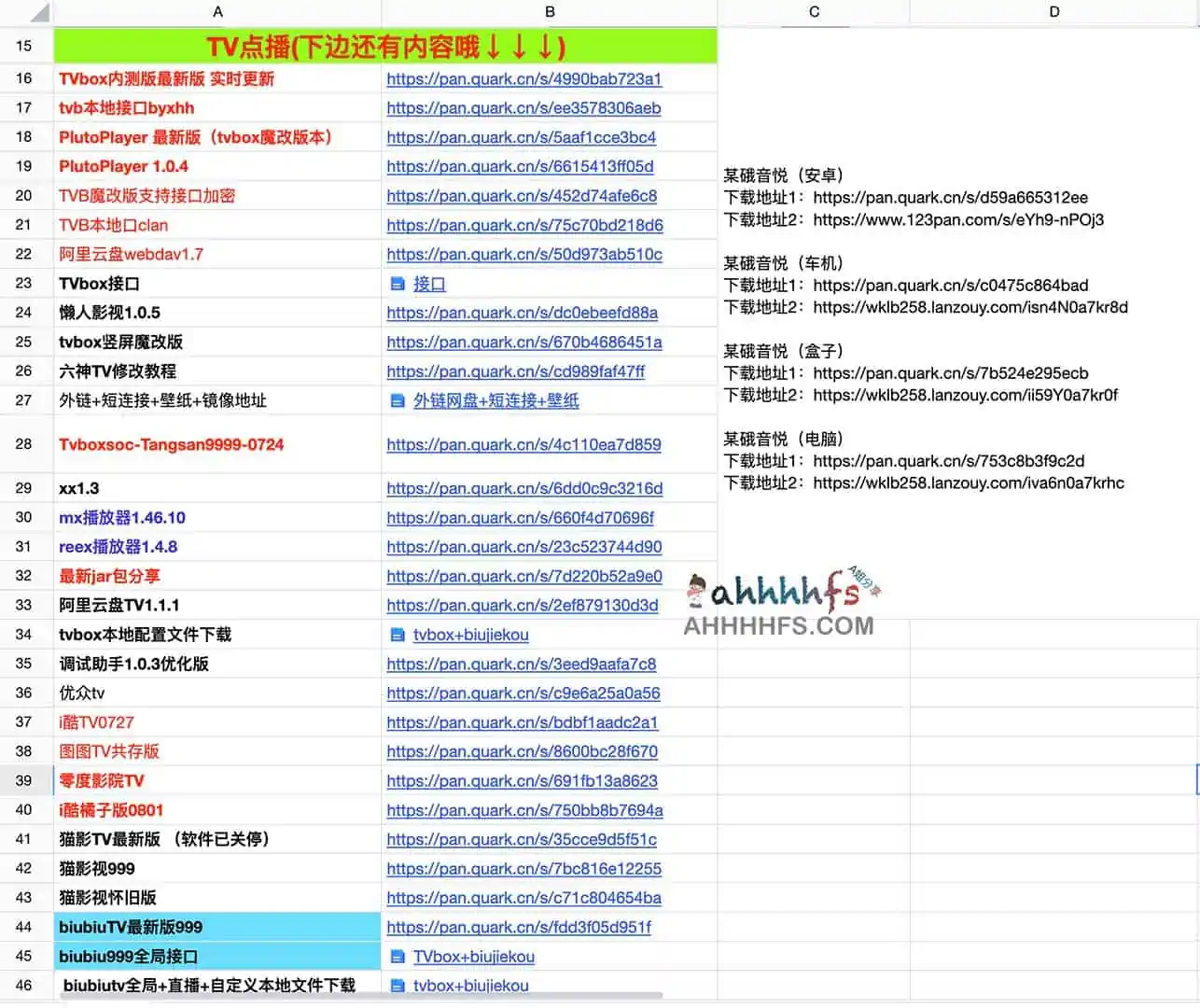
Task: Select row 28 by clicking its row number
Action: tap(25, 444)
